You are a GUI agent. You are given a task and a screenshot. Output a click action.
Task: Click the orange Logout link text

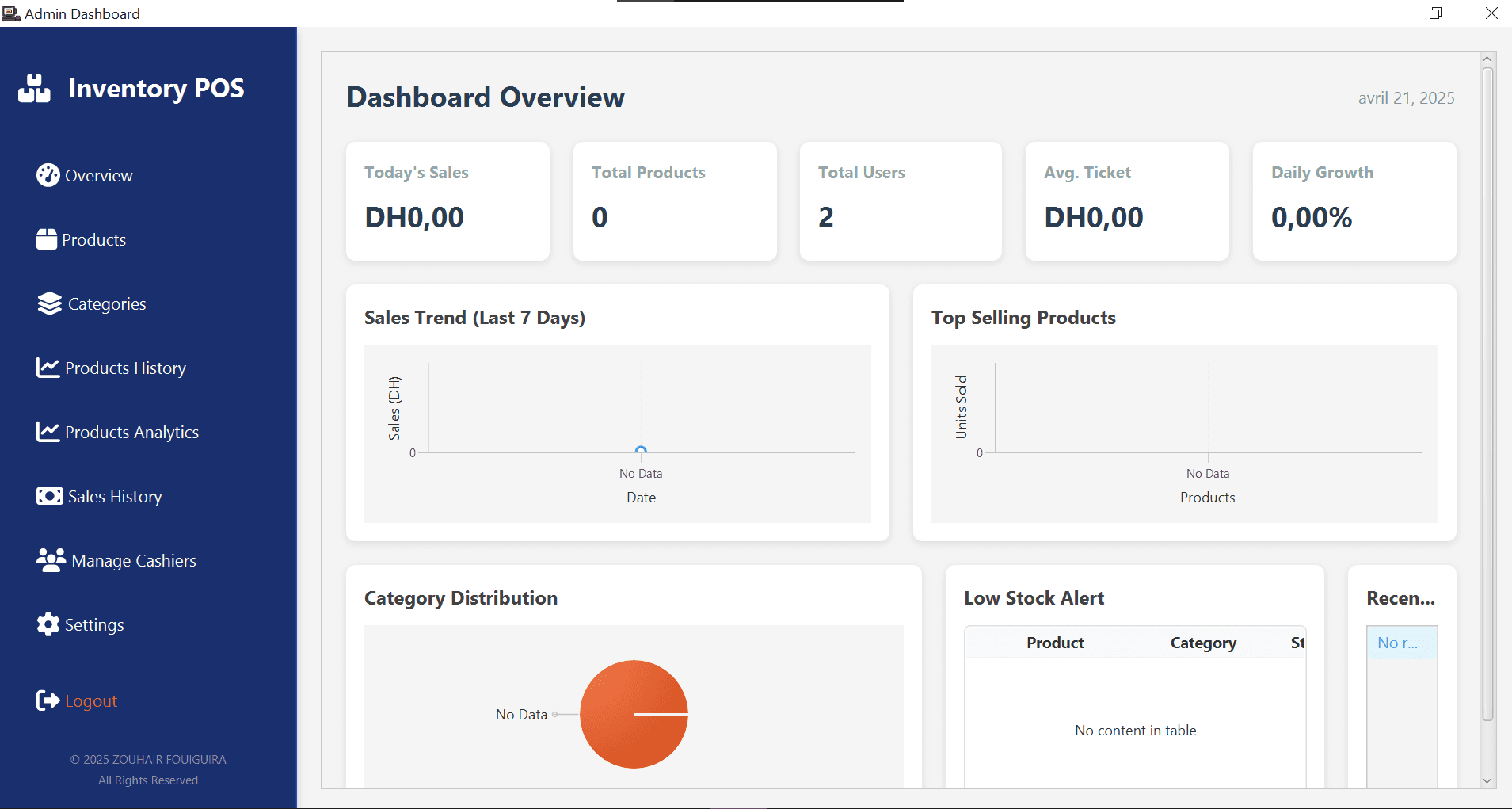pos(91,701)
